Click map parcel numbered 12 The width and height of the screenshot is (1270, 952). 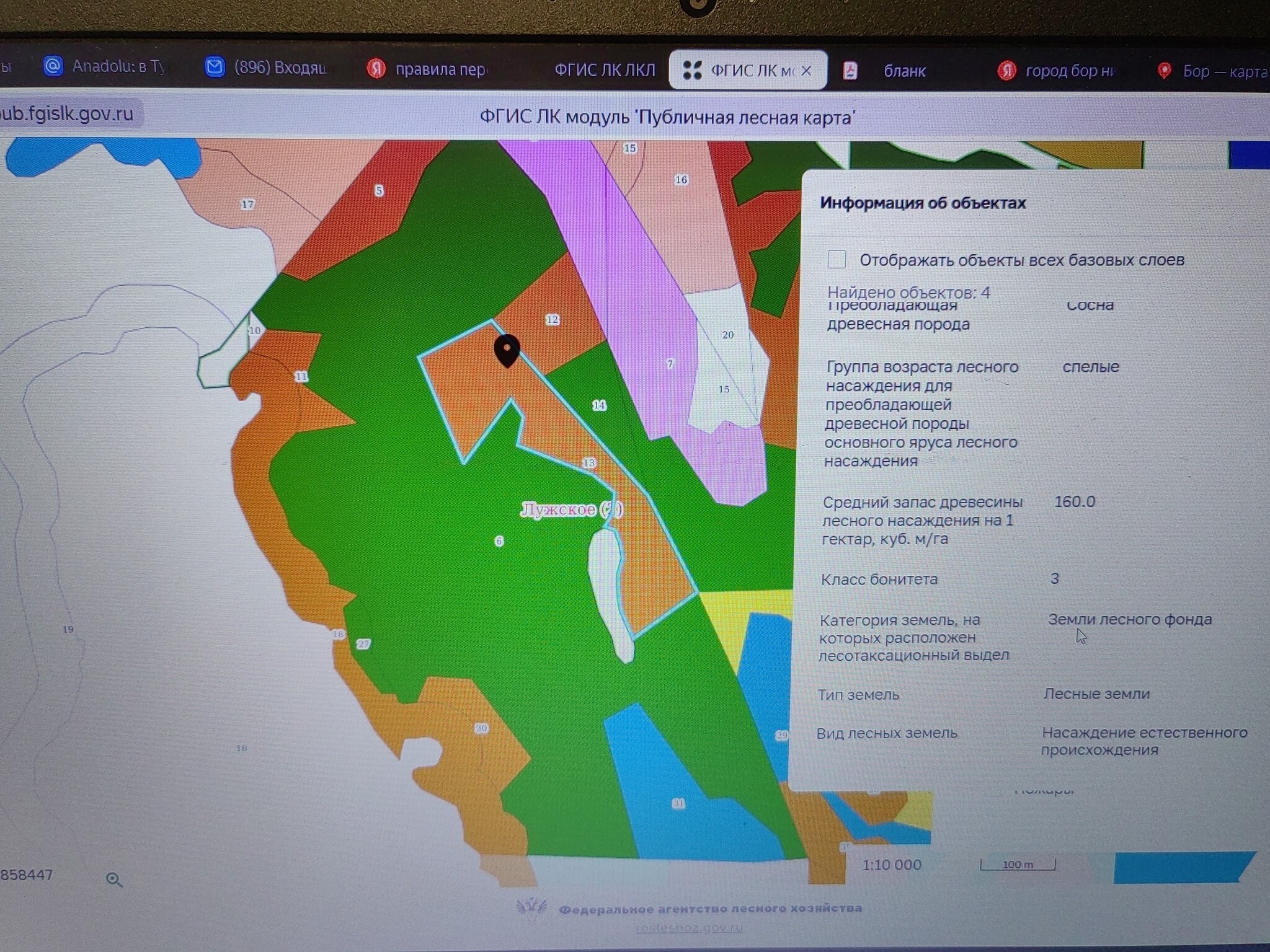click(x=552, y=320)
